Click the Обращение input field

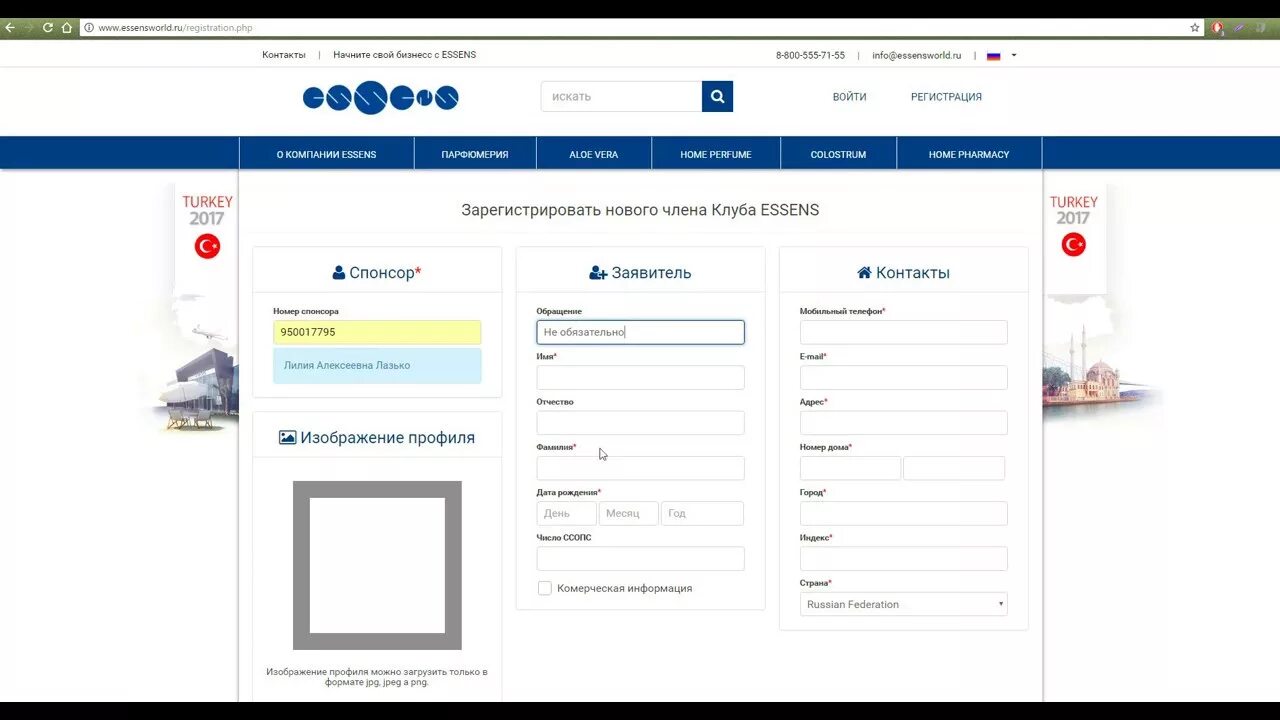(640, 332)
